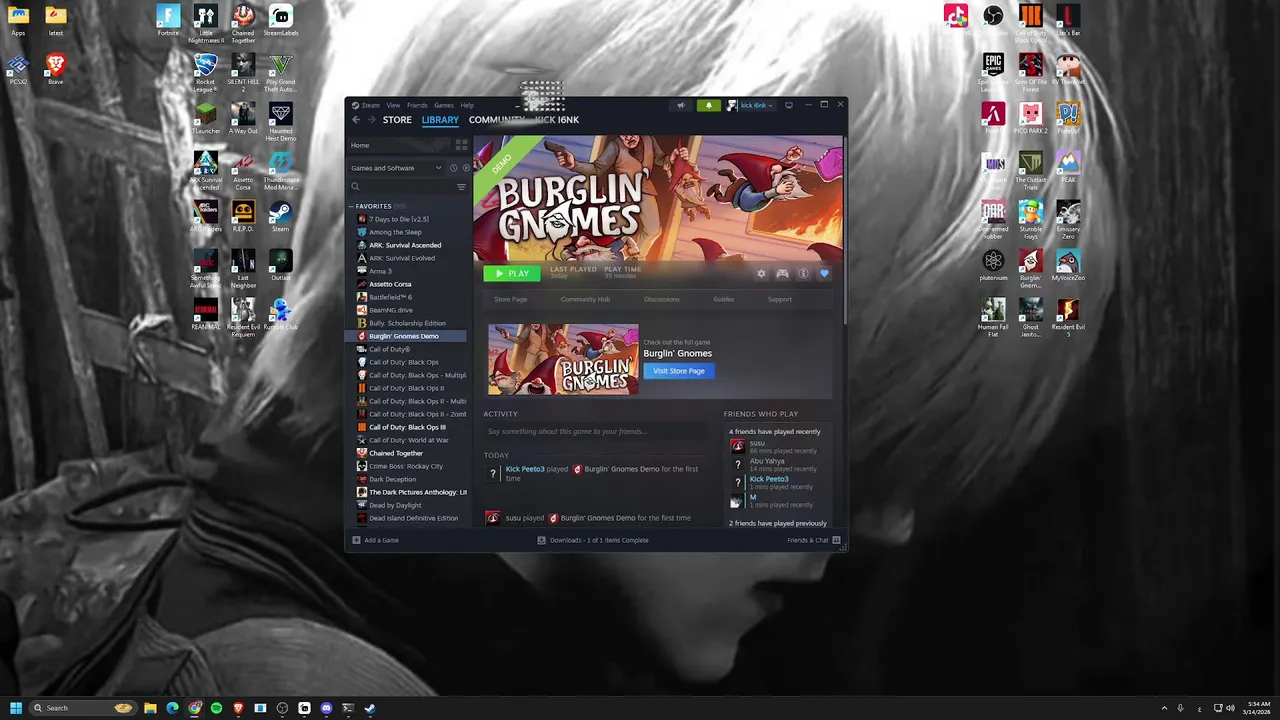1280x720 pixels.
Task: Open PEAK desktop shortcut
Action: tap(1068, 167)
